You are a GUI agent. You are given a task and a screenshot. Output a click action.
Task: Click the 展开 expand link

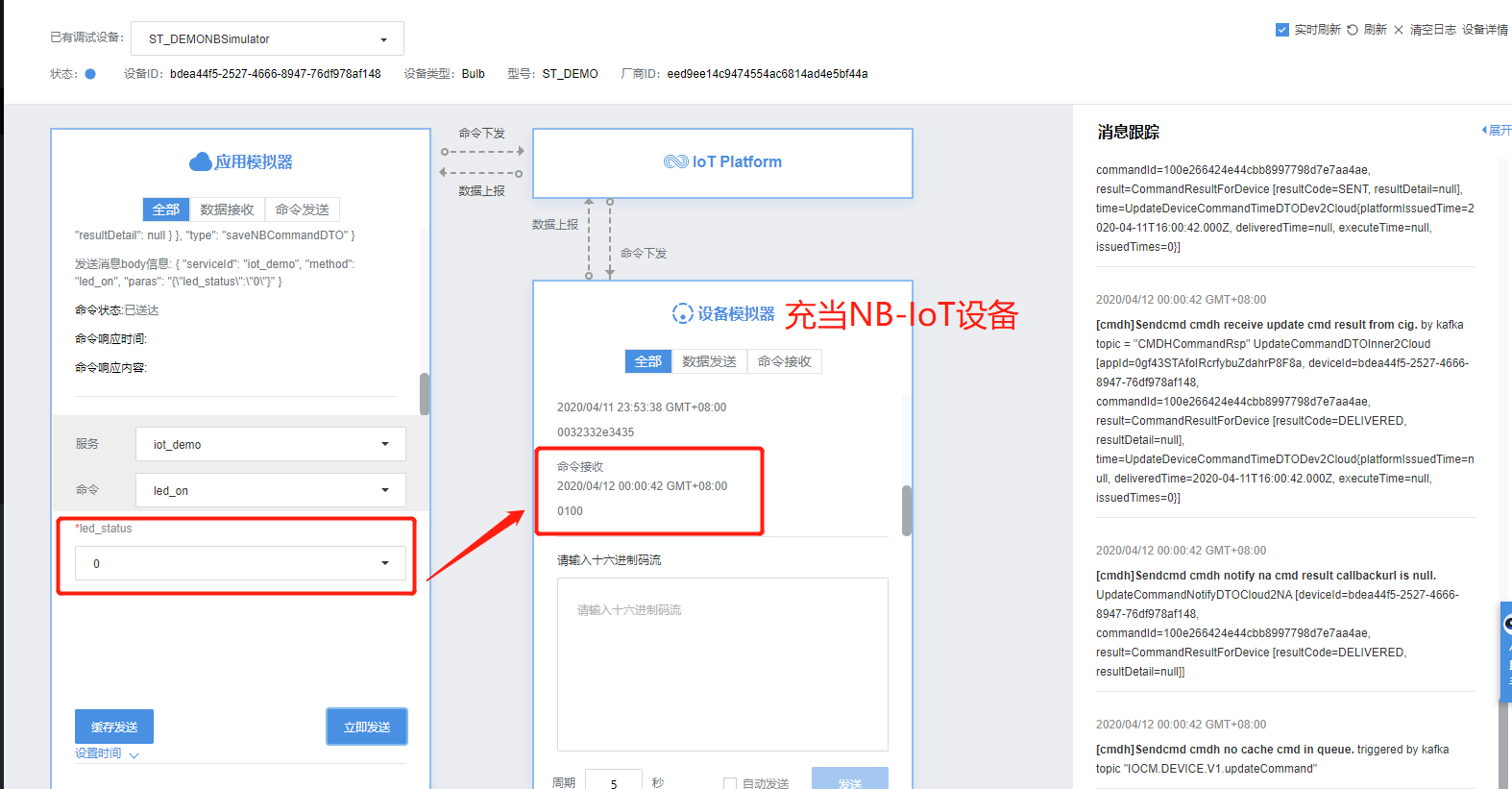pyautogui.click(x=1500, y=130)
